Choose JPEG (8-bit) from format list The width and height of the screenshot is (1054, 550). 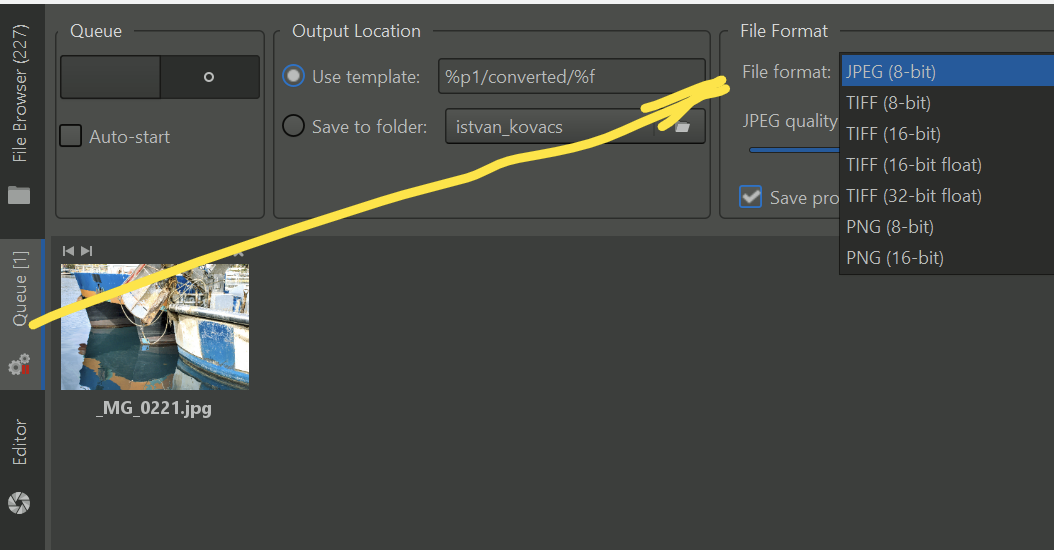(891, 72)
